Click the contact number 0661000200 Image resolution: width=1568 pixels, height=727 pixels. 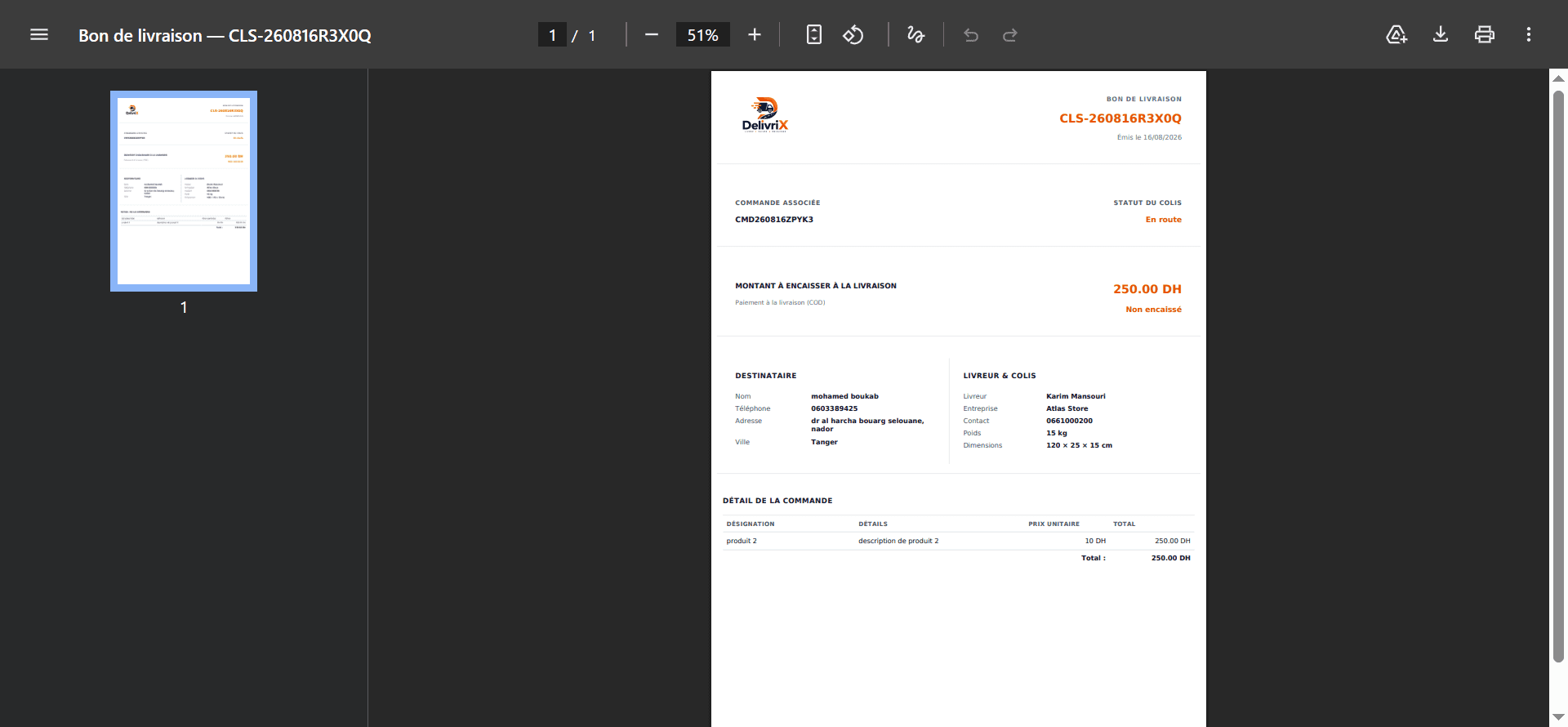pyautogui.click(x=1069, y=421)
